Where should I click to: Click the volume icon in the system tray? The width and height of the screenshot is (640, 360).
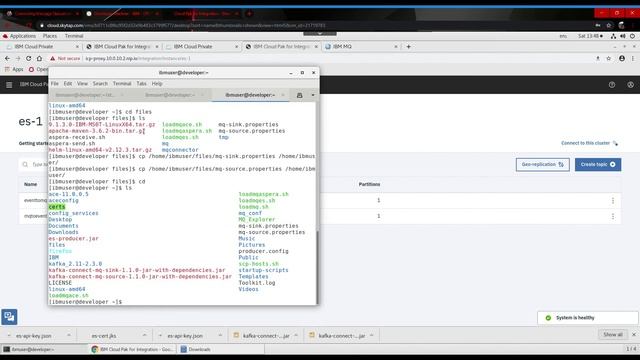coord(623,36)
